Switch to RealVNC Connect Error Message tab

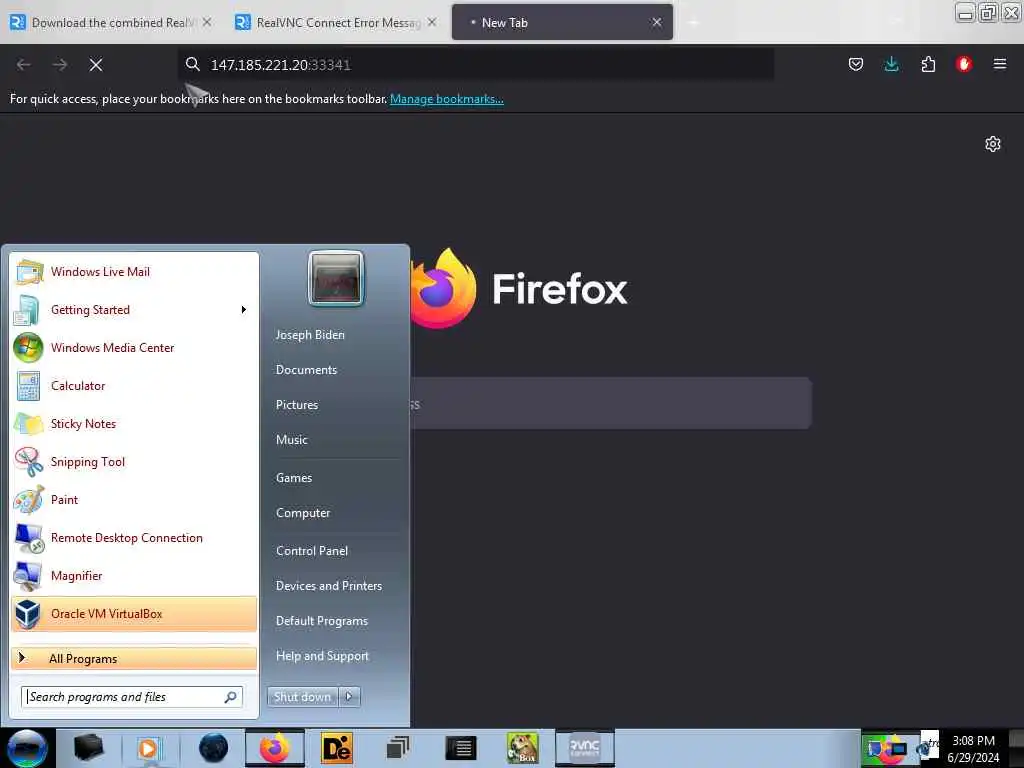(x=336, y=22)
